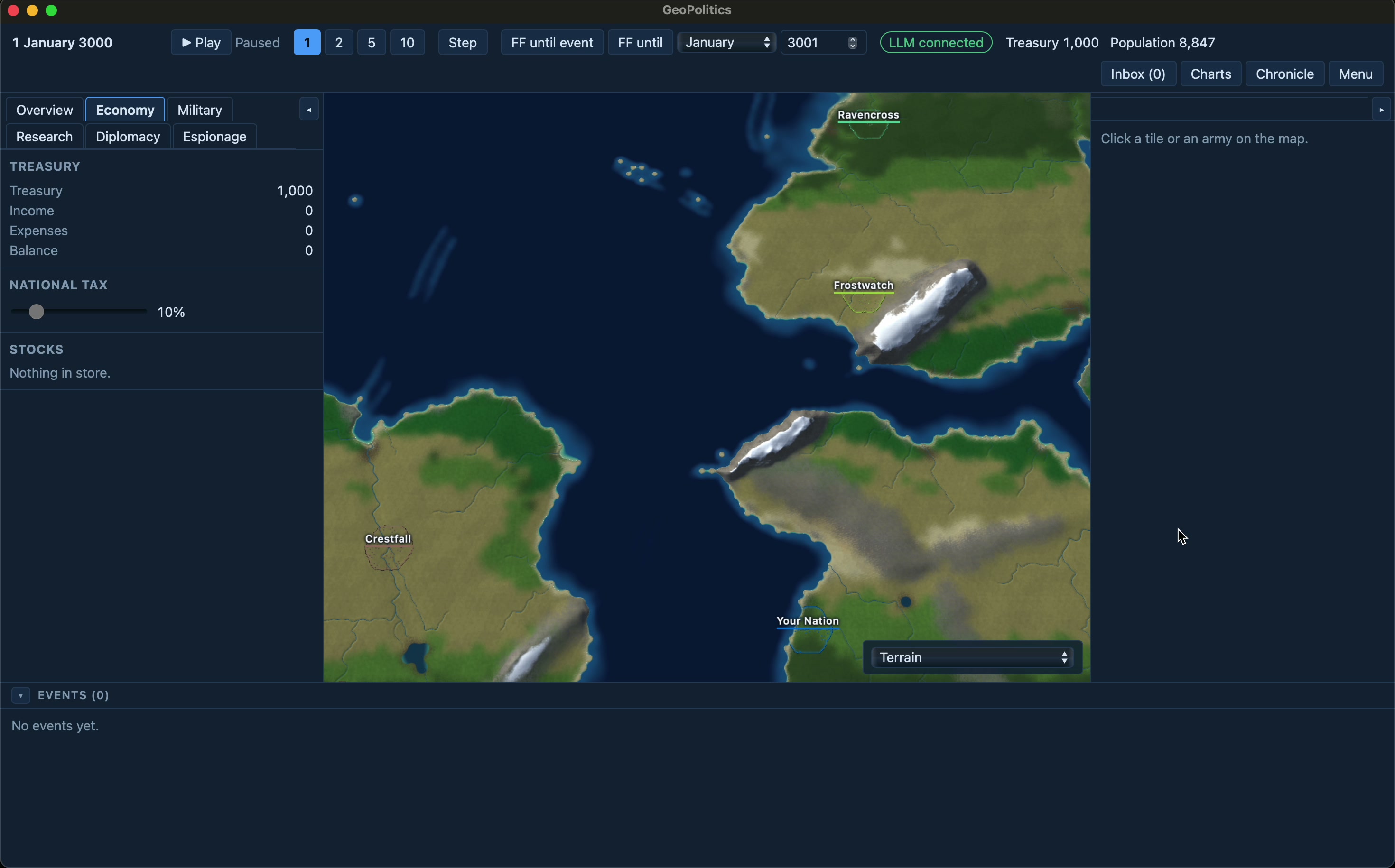The image size is (1395, 868).
Task: Switch to the Overview tab
Action: coord(45,110)
